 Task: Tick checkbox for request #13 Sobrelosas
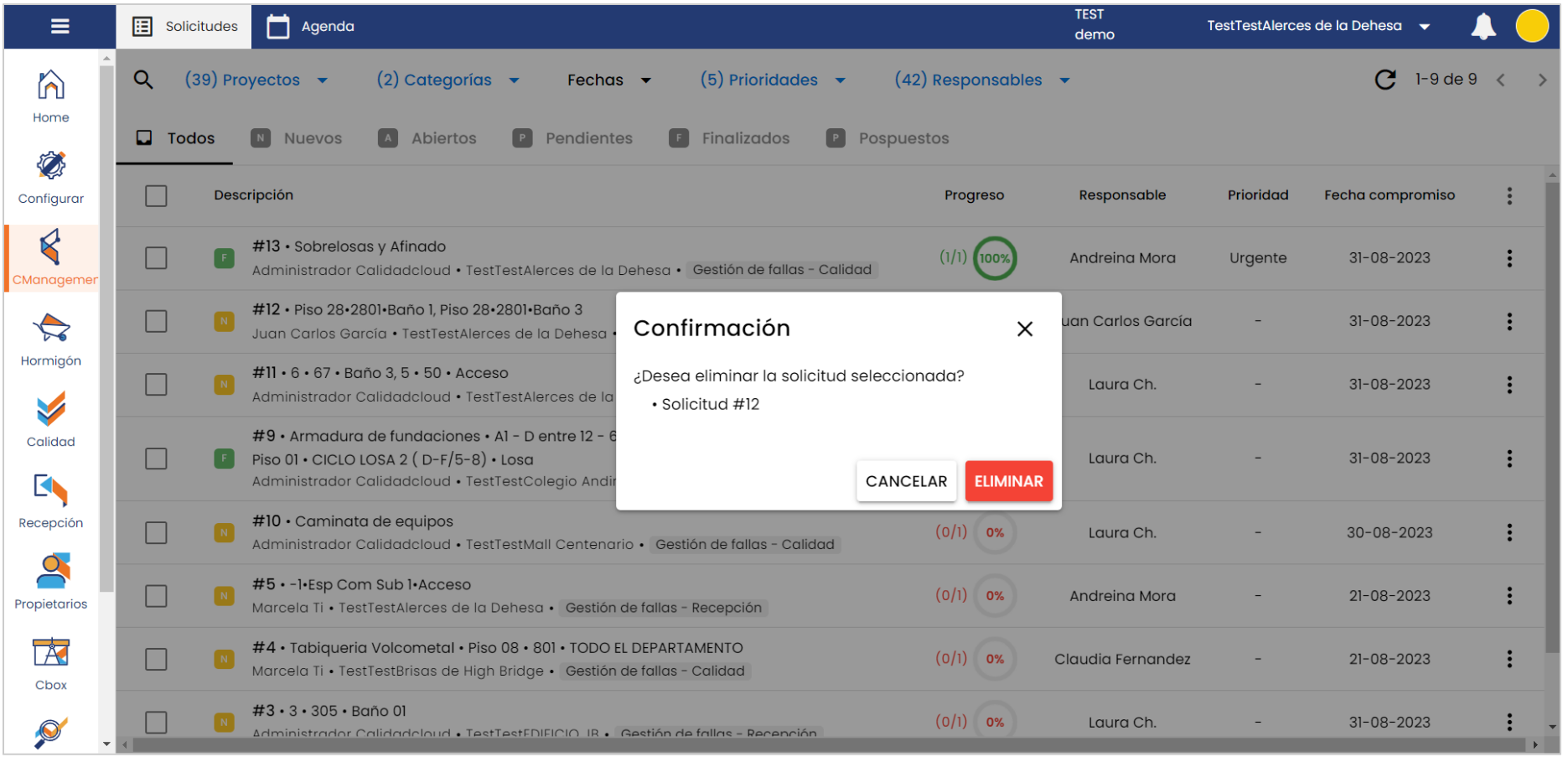point(156,258)
